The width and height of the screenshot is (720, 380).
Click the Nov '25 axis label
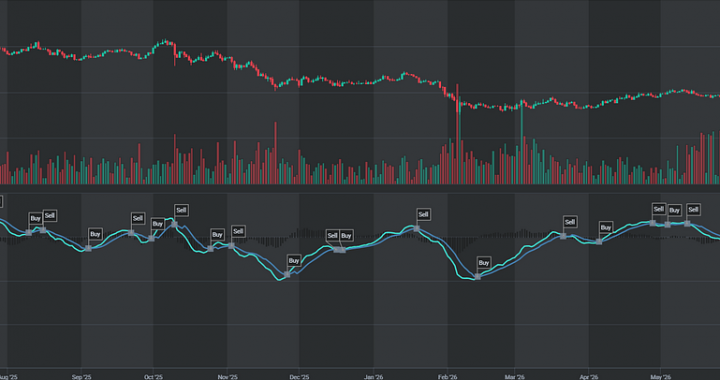(228, 377)
